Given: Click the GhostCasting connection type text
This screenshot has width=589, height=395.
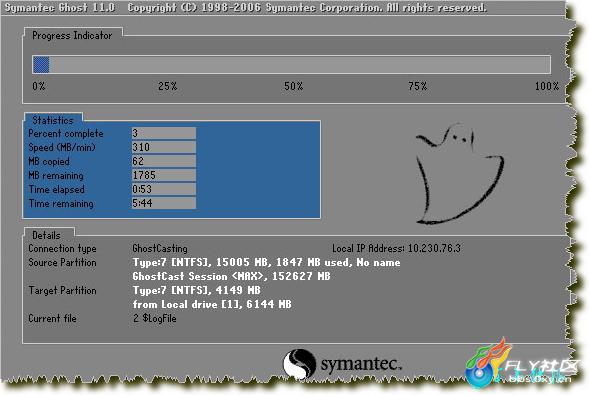Looking at the screenshot, I should tap(160, 248).
